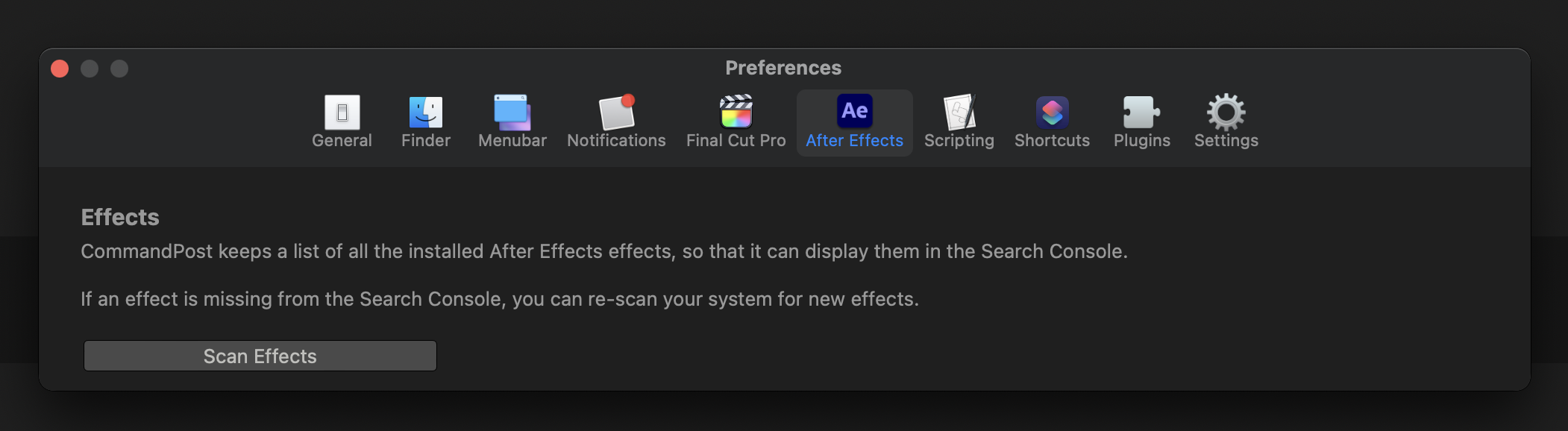This screenshot has height=431, width=1568.
Task: Select the Shortcuts app icon
Action: pos(1053,113)
